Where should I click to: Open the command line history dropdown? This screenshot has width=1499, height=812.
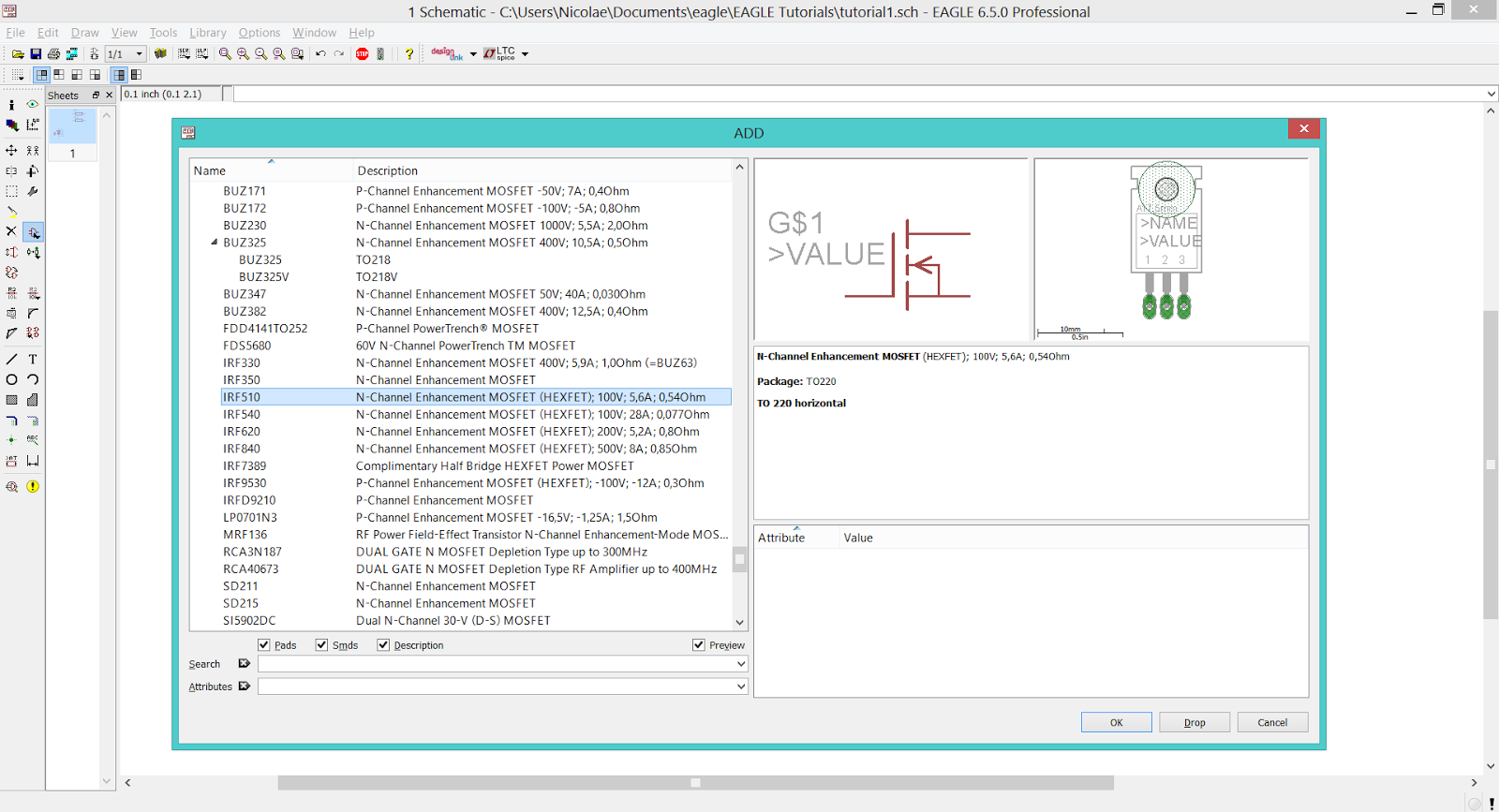tap(1491, 94)
